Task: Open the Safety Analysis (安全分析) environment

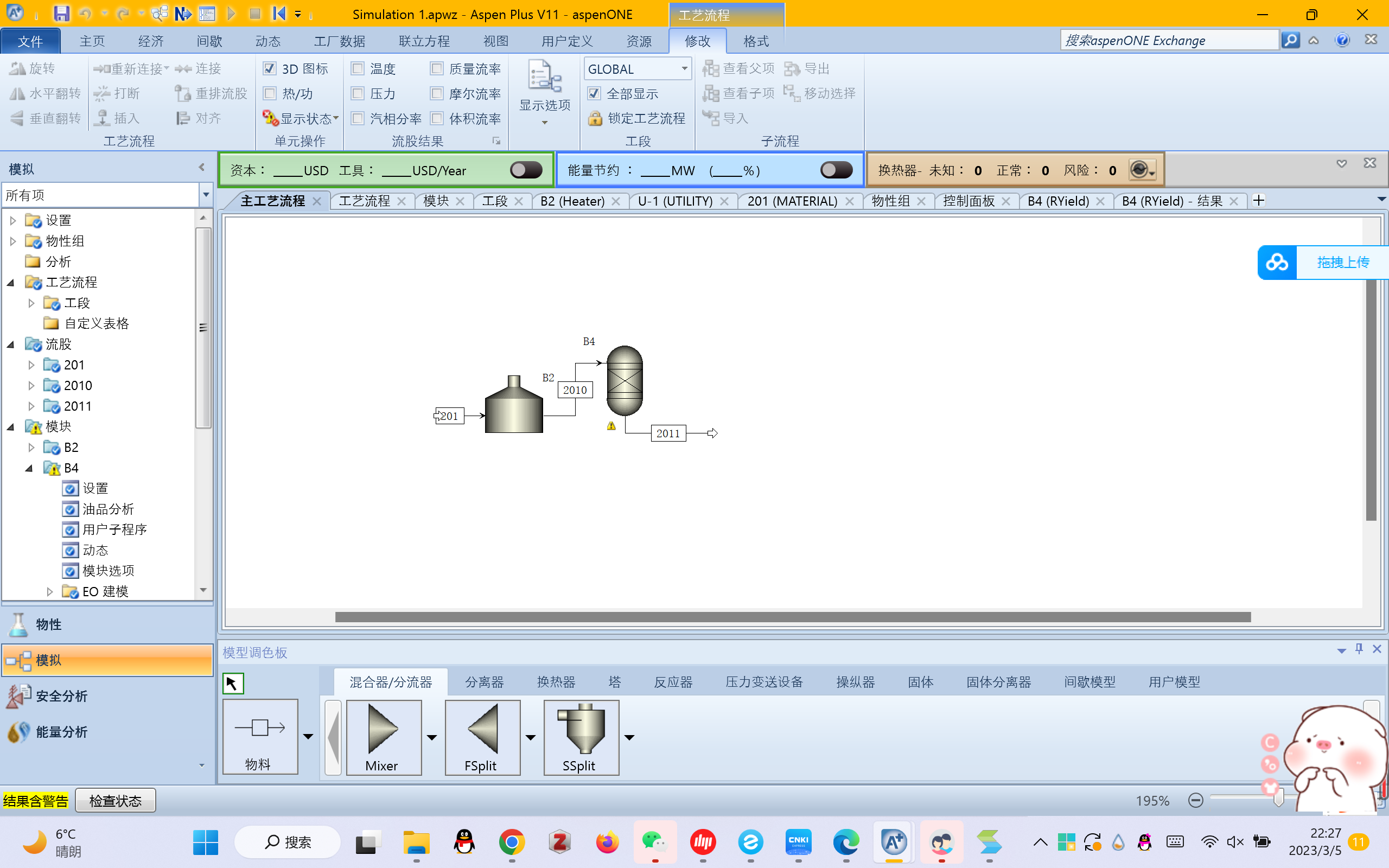Action: pos(107,696)
